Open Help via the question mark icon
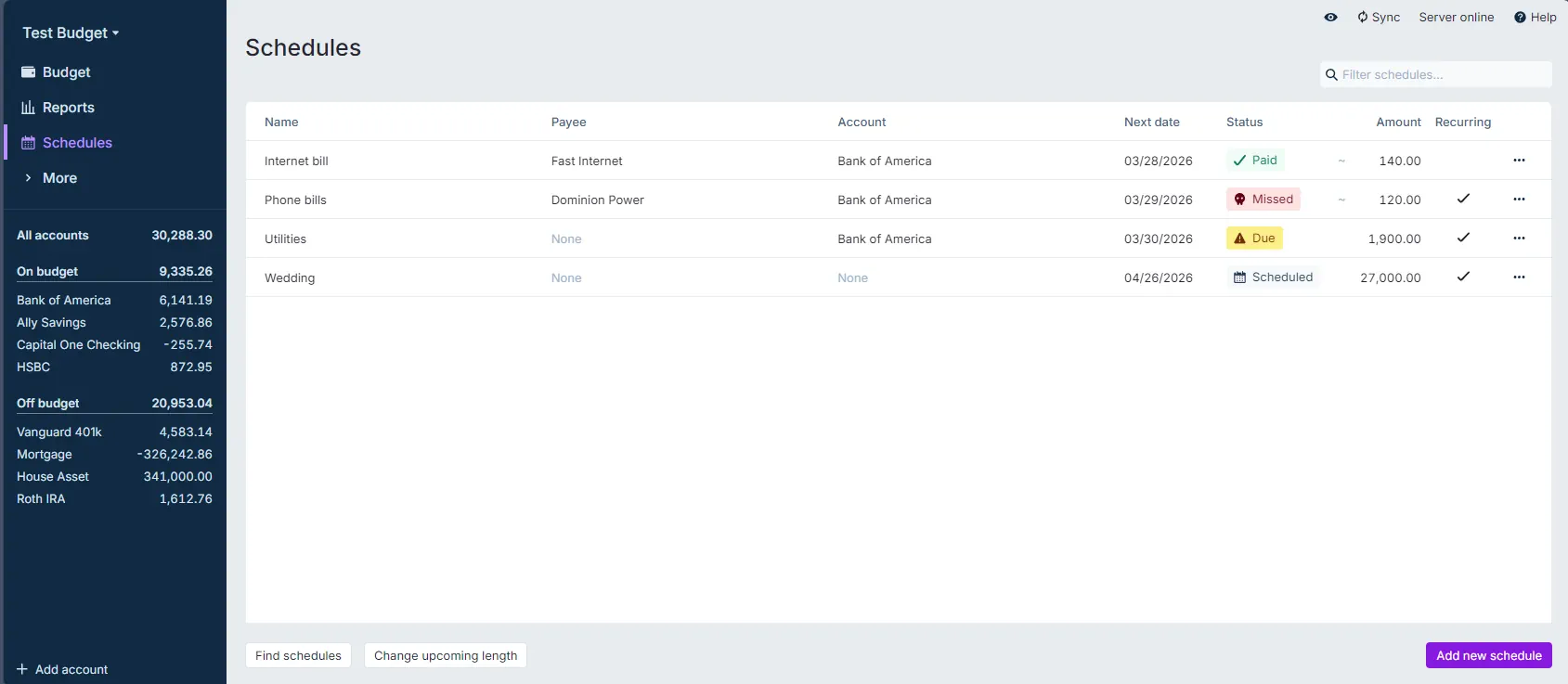The height and width of the screenshot is (684, 1568). click(1520, 17)
